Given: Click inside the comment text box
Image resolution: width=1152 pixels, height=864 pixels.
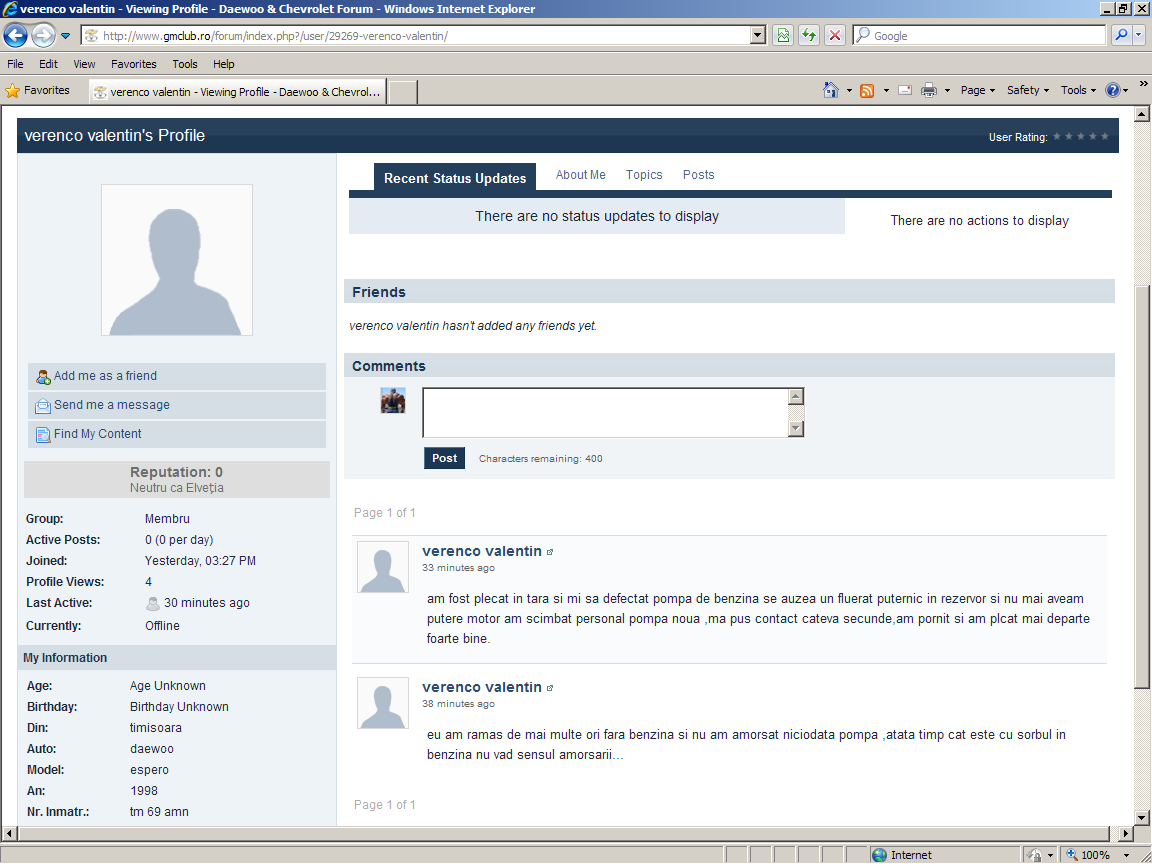Looking at the screenshot, I should point(605,412).
